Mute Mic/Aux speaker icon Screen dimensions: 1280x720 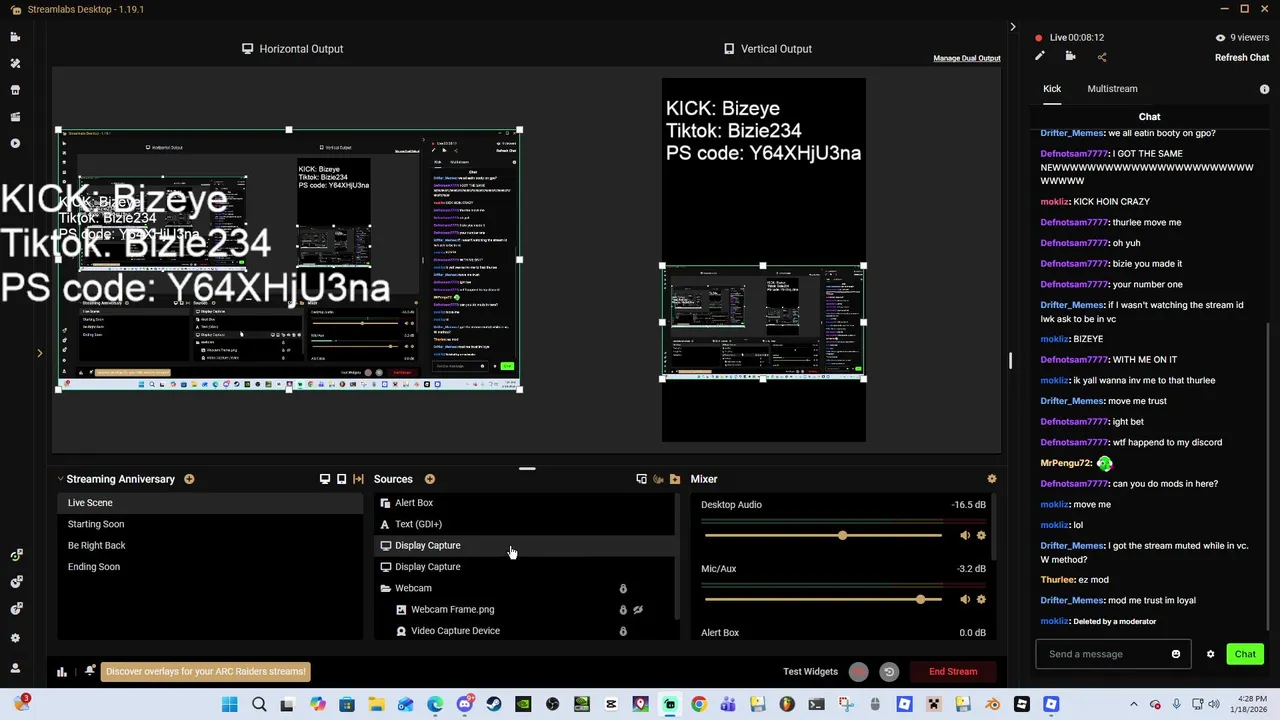[x=965, y=600]
